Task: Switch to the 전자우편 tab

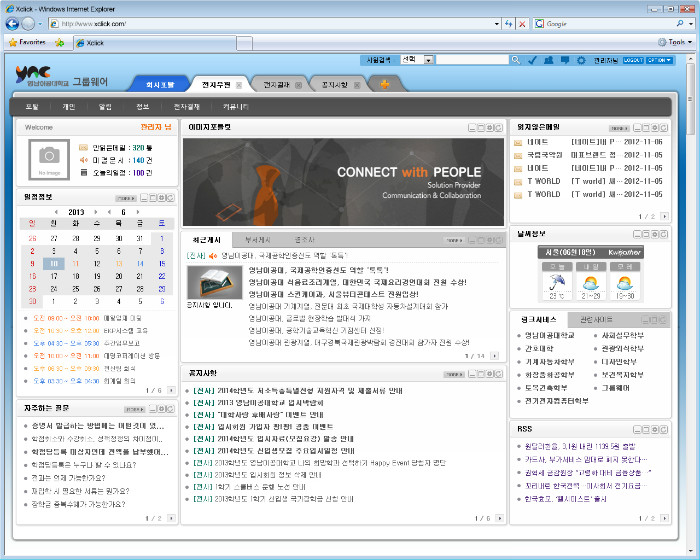Action: coord(216,84)
